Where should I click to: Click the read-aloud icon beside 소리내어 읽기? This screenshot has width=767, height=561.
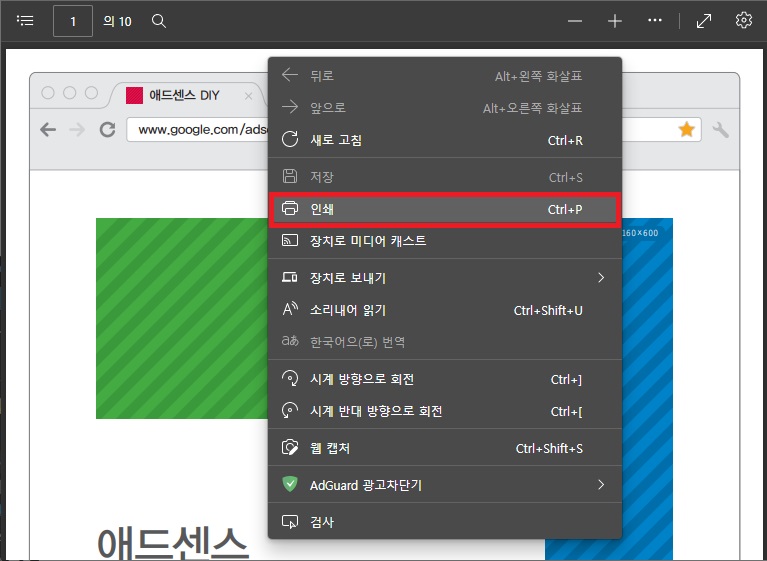click(290, 309)
